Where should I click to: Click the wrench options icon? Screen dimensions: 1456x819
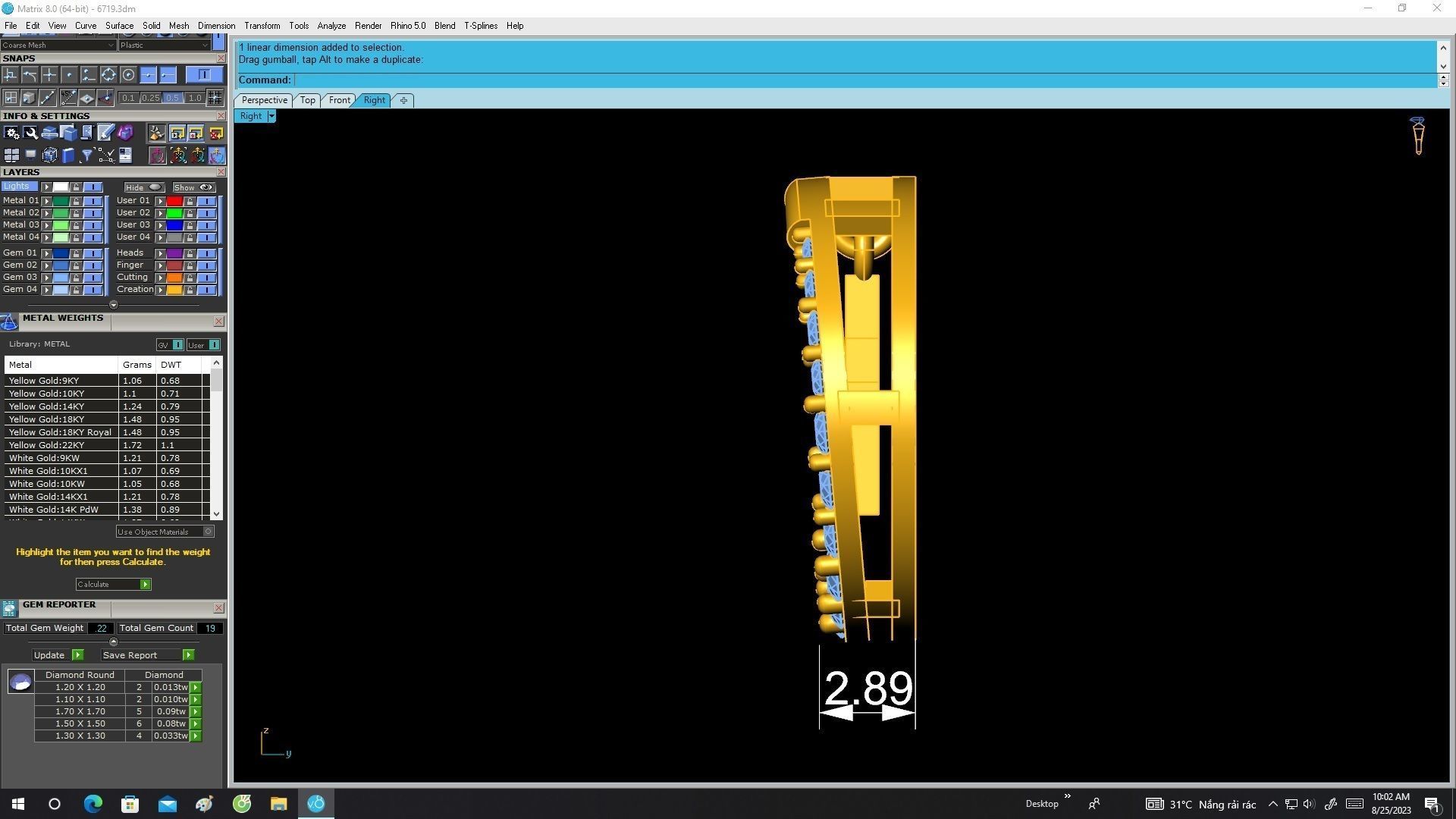30,133
